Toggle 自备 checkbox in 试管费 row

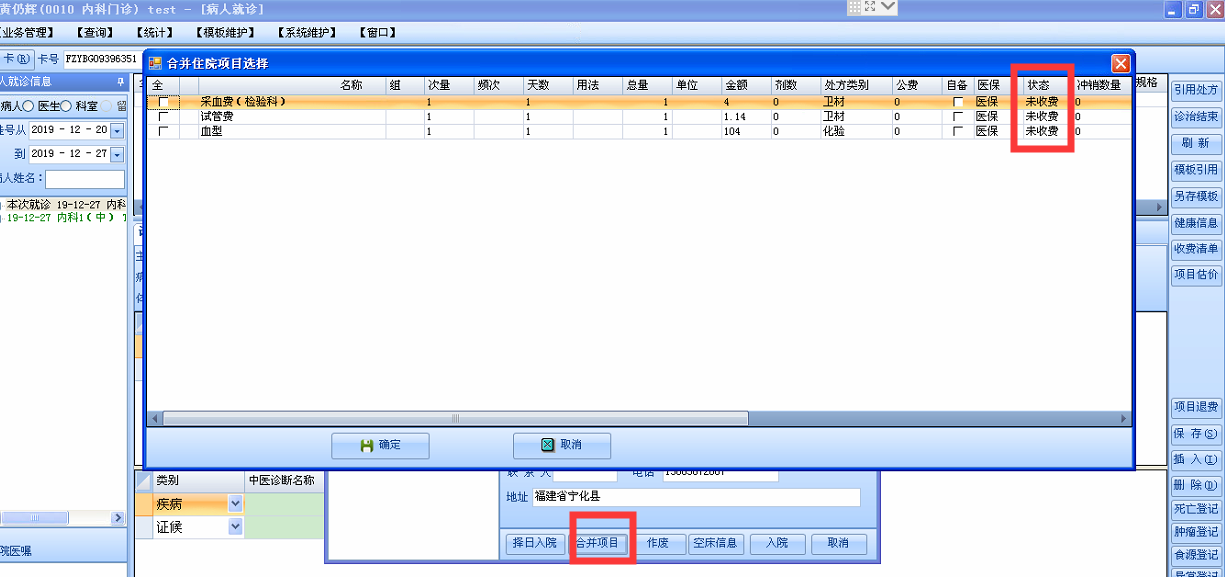pyautogui.click(x=958, y=117)
